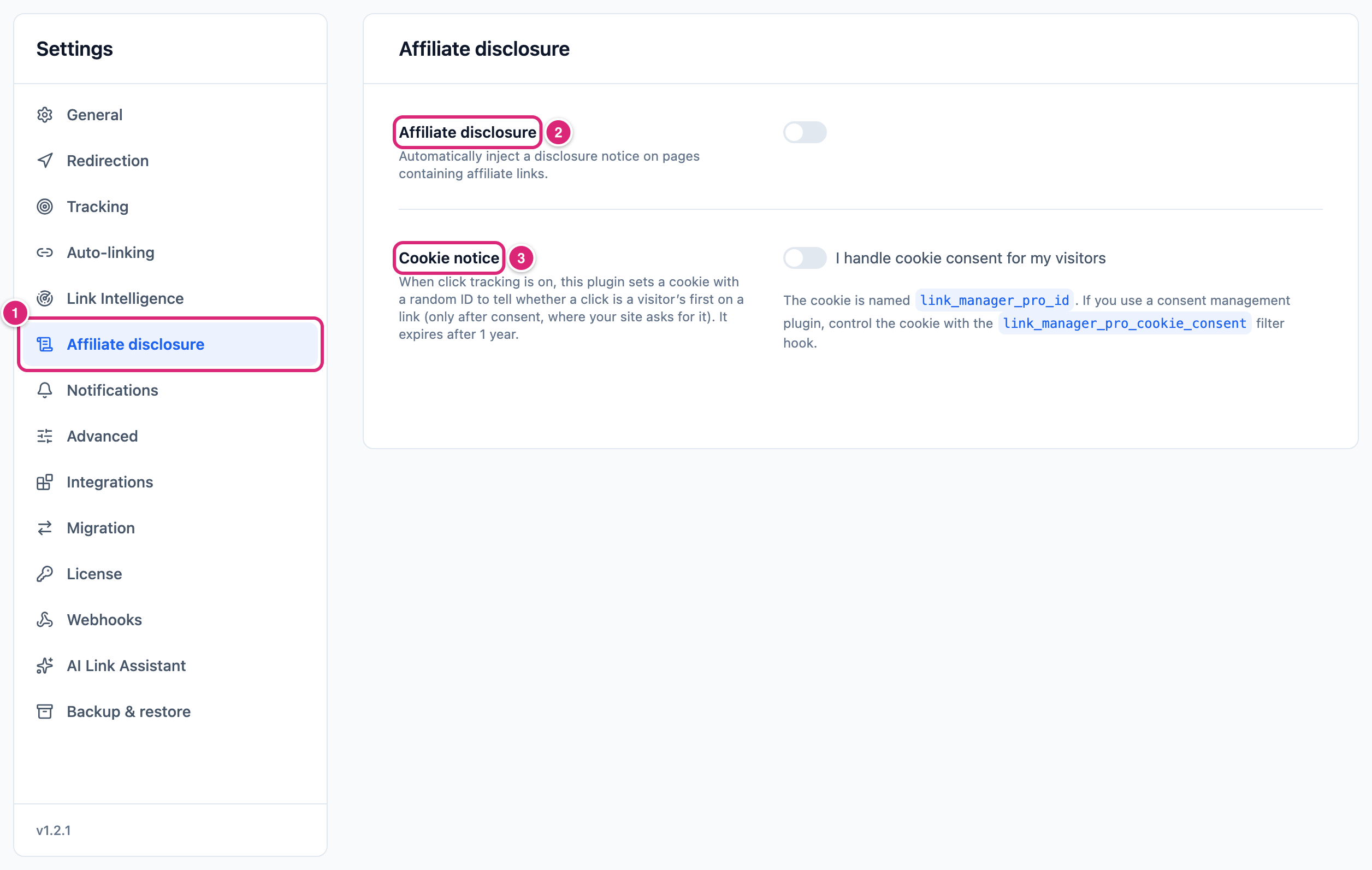Viewport: 1372px width, 870px height.
Task: Select Affiliate disclosure in the sidebar
Action: pyautogui.click(x=170, y=344)
